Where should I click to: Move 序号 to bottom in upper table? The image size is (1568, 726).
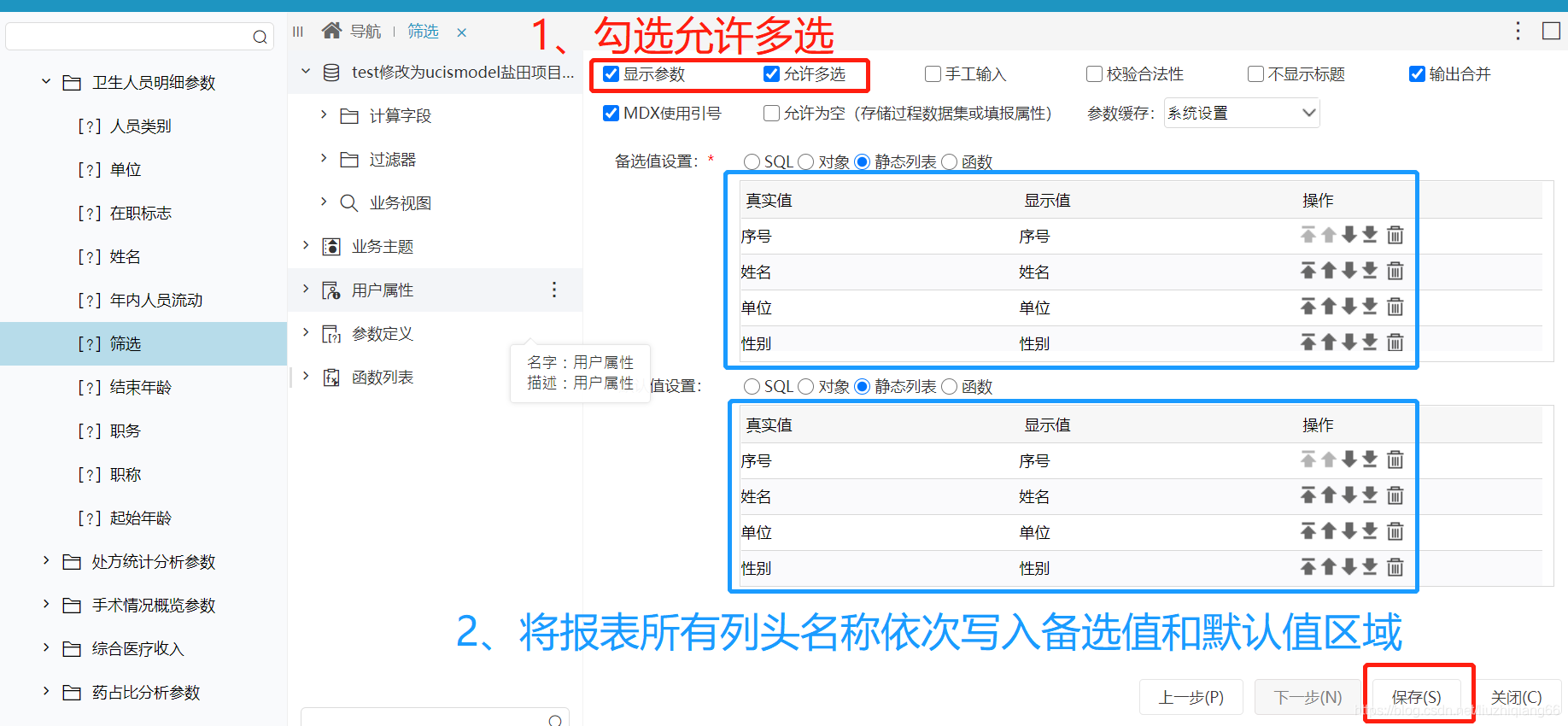pos(1370,235)
